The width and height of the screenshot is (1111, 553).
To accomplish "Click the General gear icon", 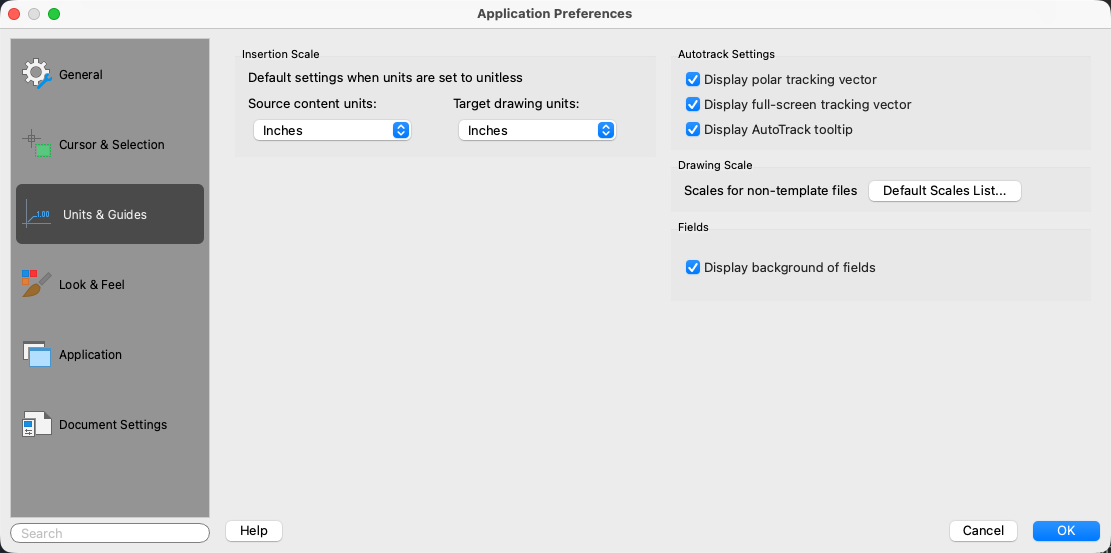I will (36, 74).
